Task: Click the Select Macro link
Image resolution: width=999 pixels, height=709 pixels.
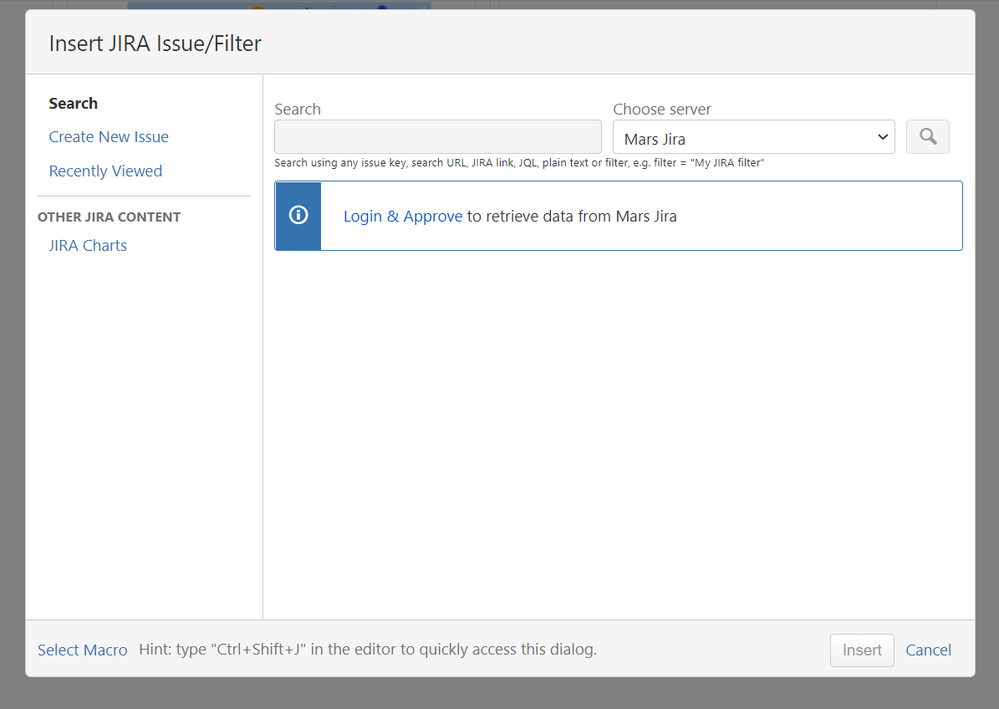Action: [82, 650]
